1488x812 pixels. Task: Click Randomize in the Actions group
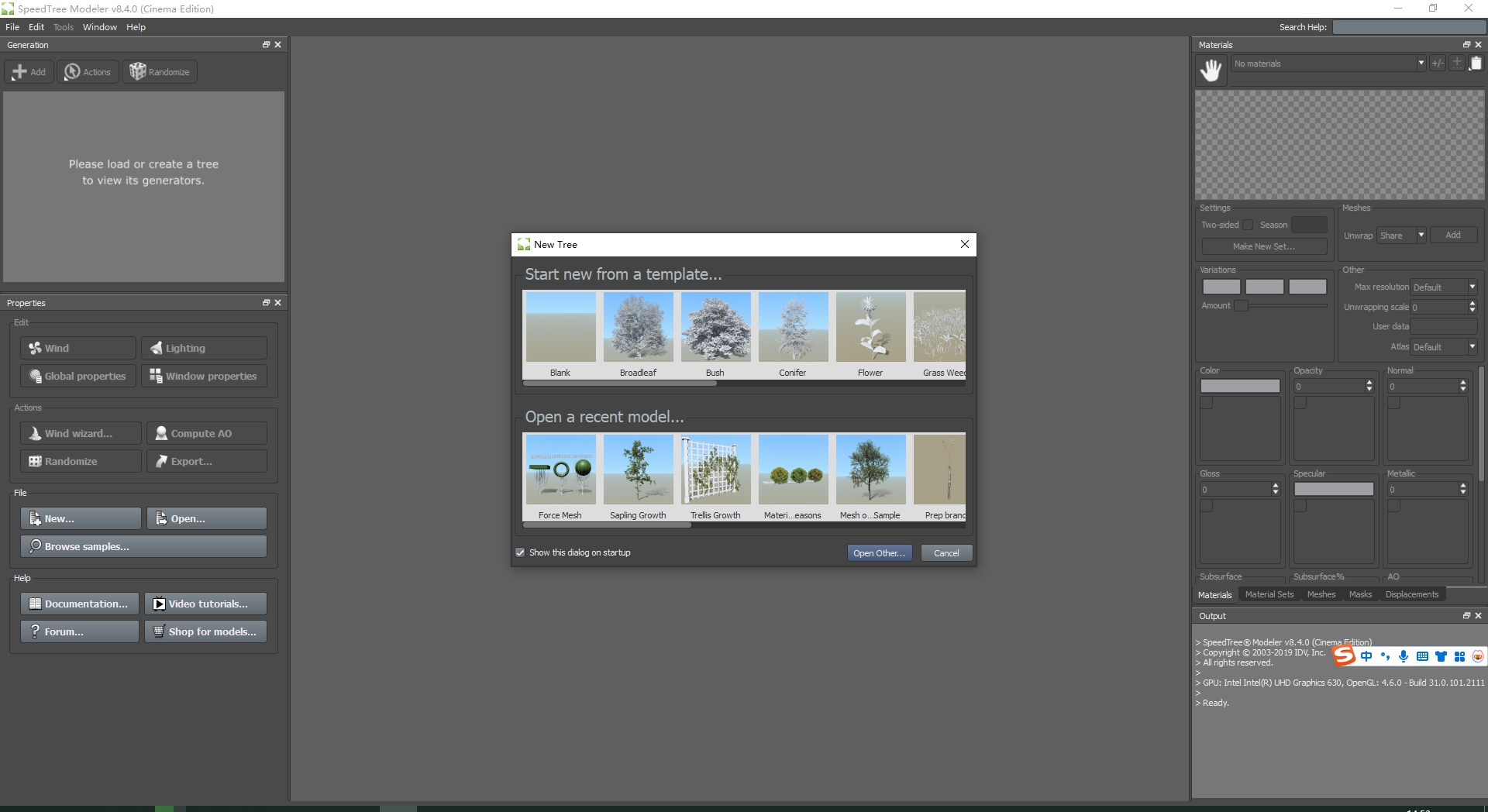pyautogui.click(x=81, y=462)
